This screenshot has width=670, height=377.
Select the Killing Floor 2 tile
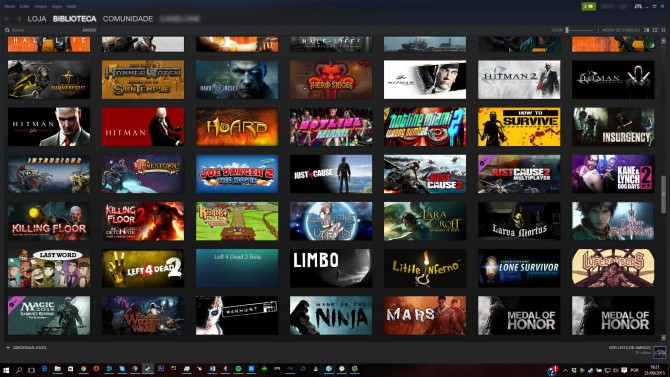tap(143, 221)
